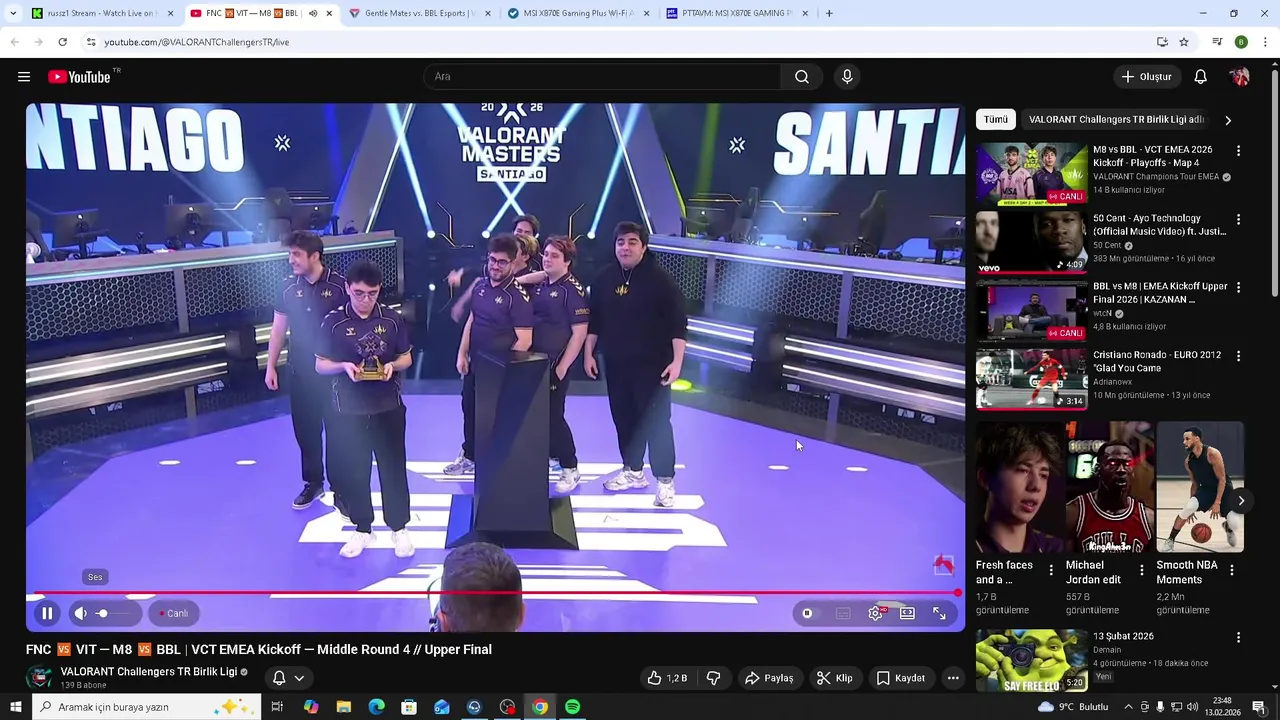
Task: Mute the video with the speaker icon
Action: (81, 613)
